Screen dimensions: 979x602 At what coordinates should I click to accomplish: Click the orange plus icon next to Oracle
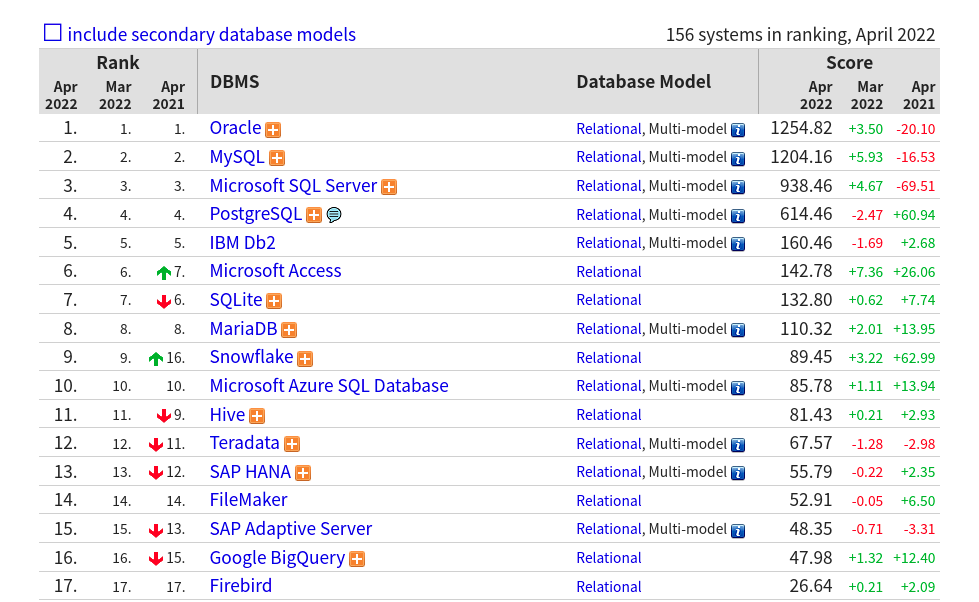pyautogui.click(x=273, y=130)
